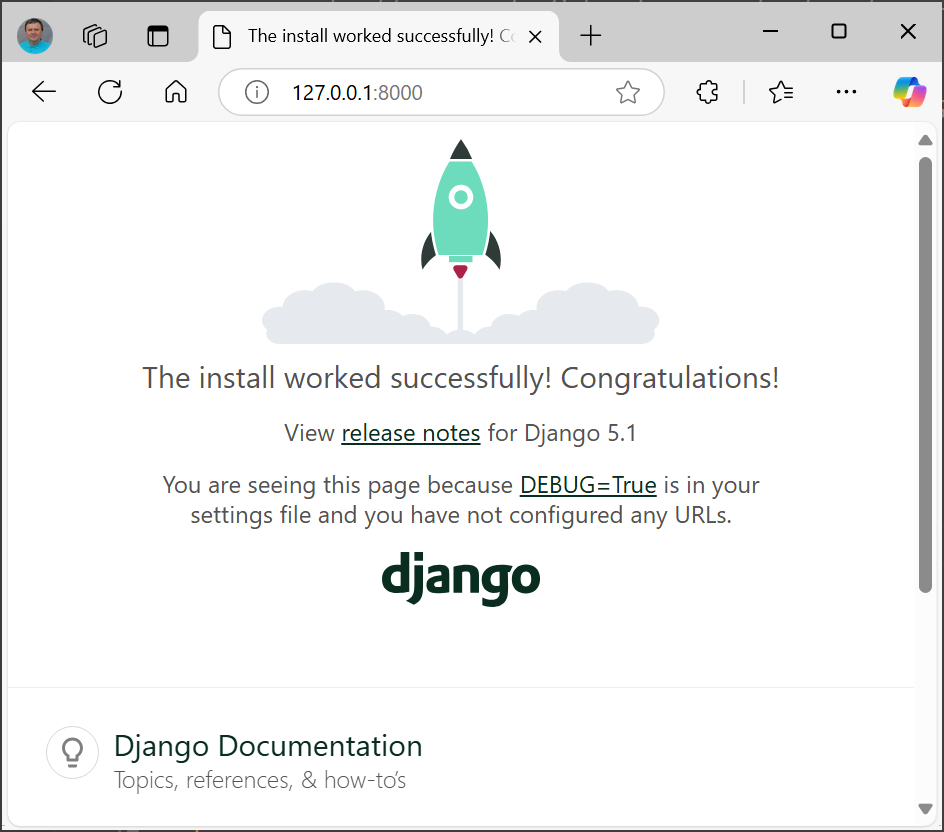Image resolution: width=944 pixels, height=832 pixels.
Task: Open Settings and more ellipsis menu
Action: tap(846, 93)
